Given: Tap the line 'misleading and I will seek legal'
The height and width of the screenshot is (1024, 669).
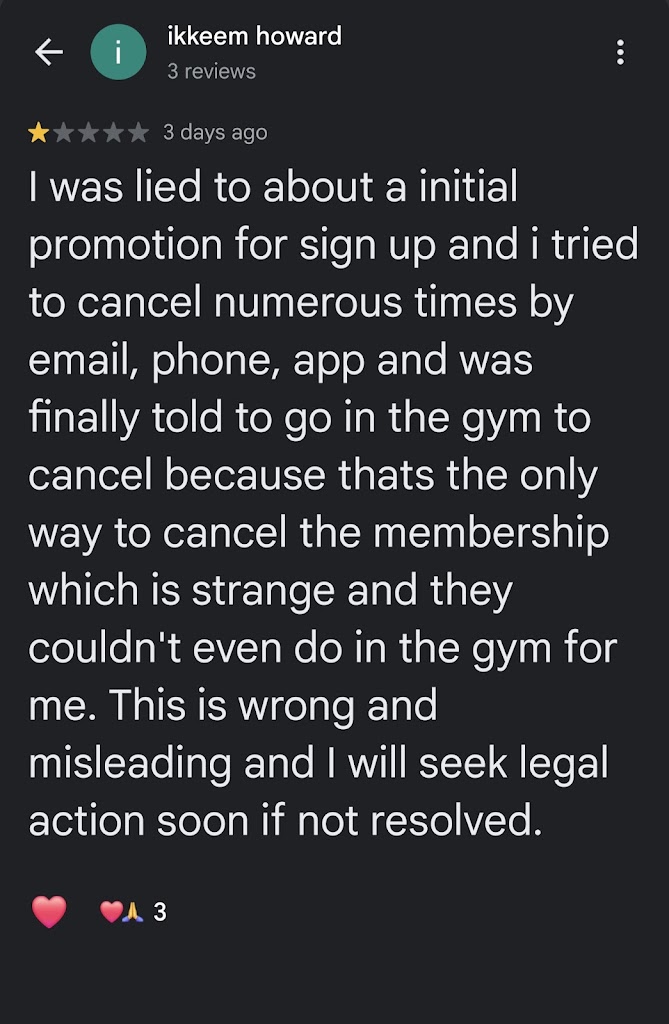Looking at the screenshot, I should [318, 763].
